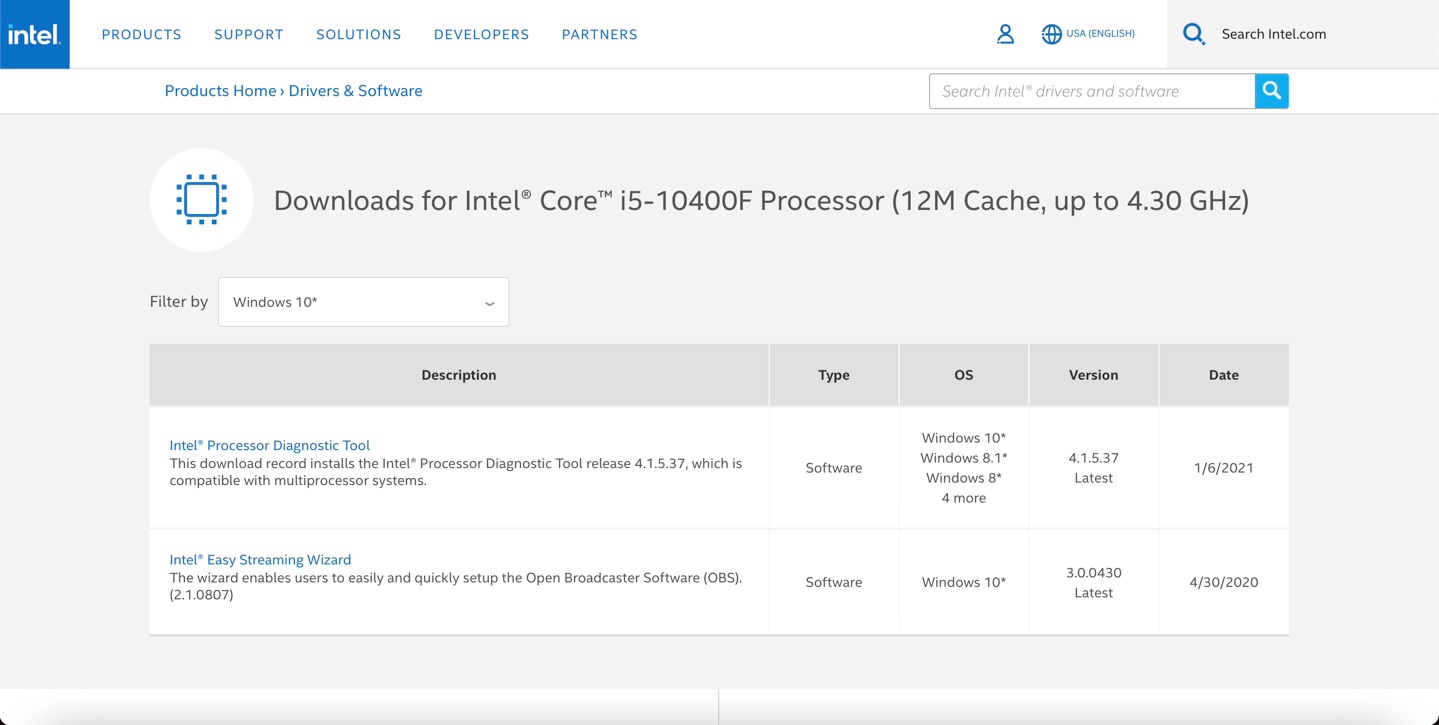The image size is (1439, 725).
Task: Click the processor chip icon
Action: (x=201, y=200)
